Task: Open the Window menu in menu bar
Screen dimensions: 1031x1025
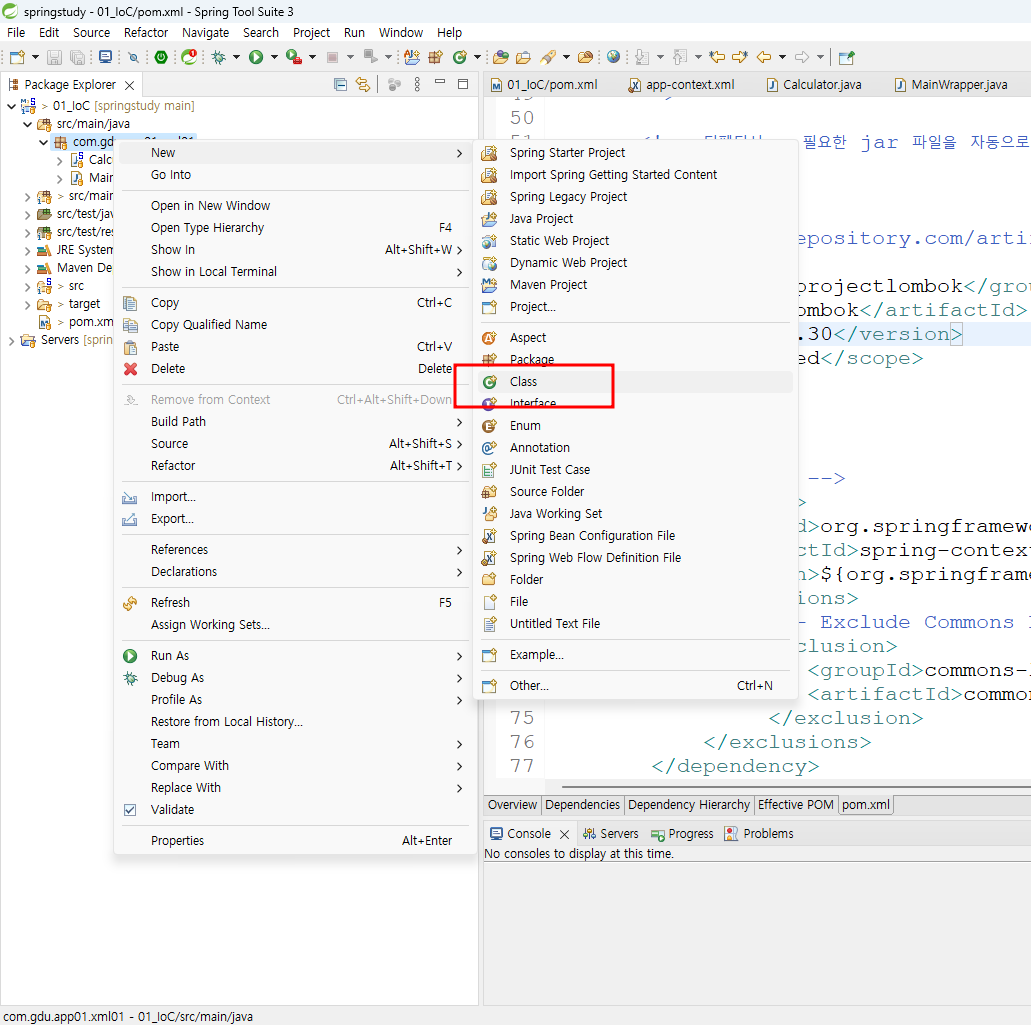Action: click(400, 32)
